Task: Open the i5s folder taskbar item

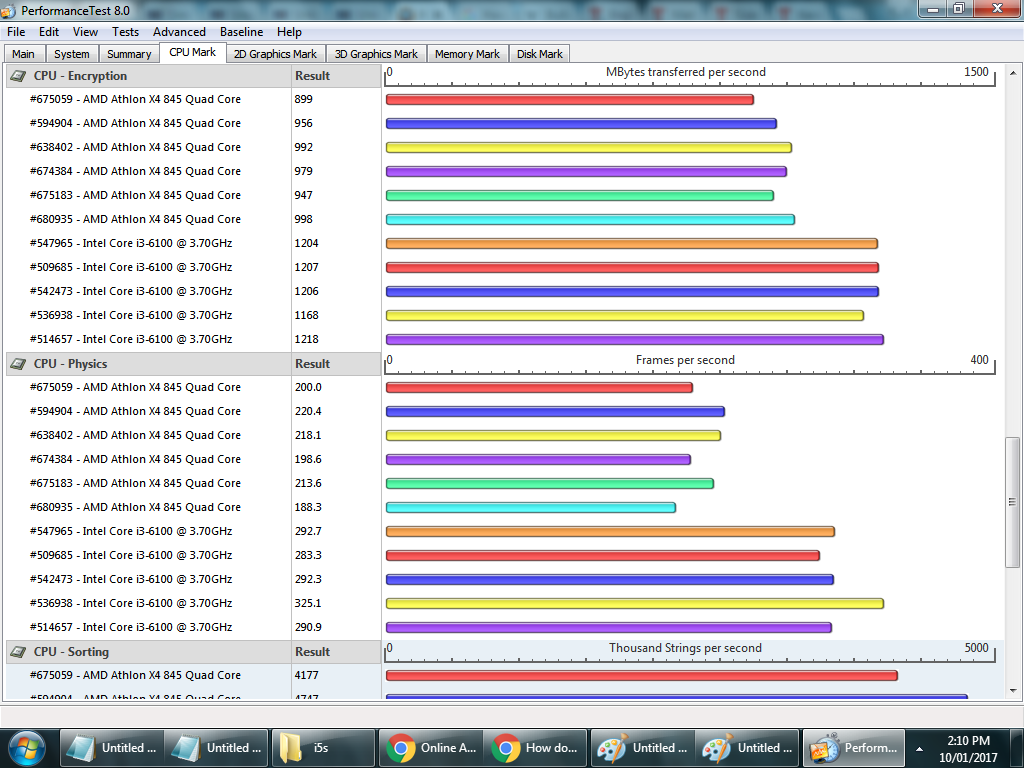Action: (323, 748)
